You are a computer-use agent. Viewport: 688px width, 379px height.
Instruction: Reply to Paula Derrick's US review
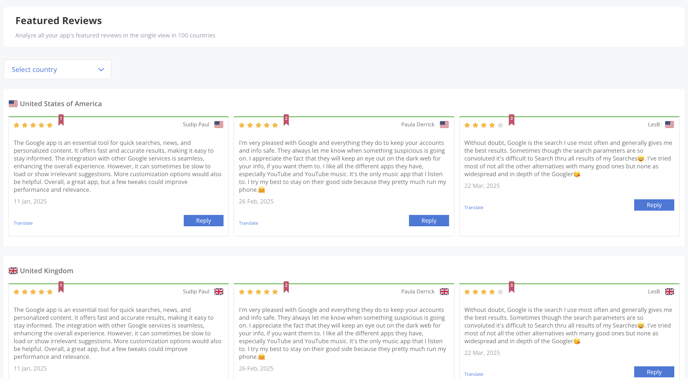click(x=429, y=221)
